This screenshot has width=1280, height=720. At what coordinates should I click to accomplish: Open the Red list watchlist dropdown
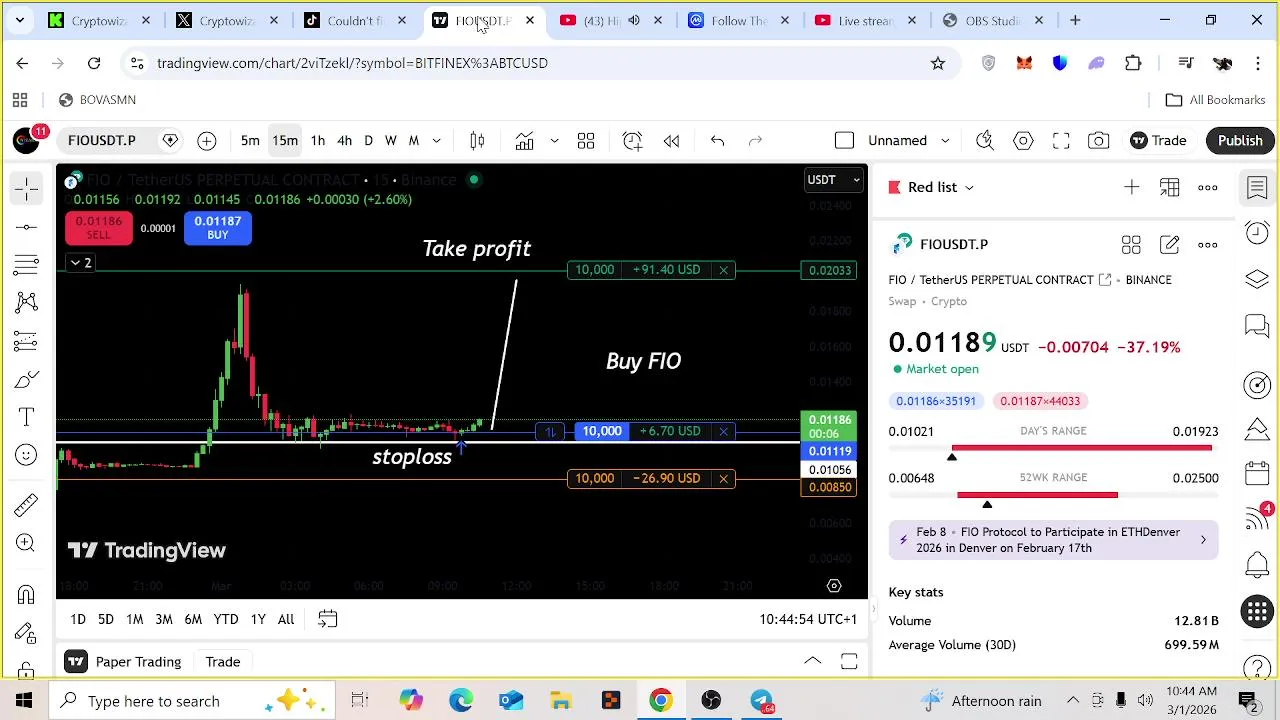click(931, 187)
